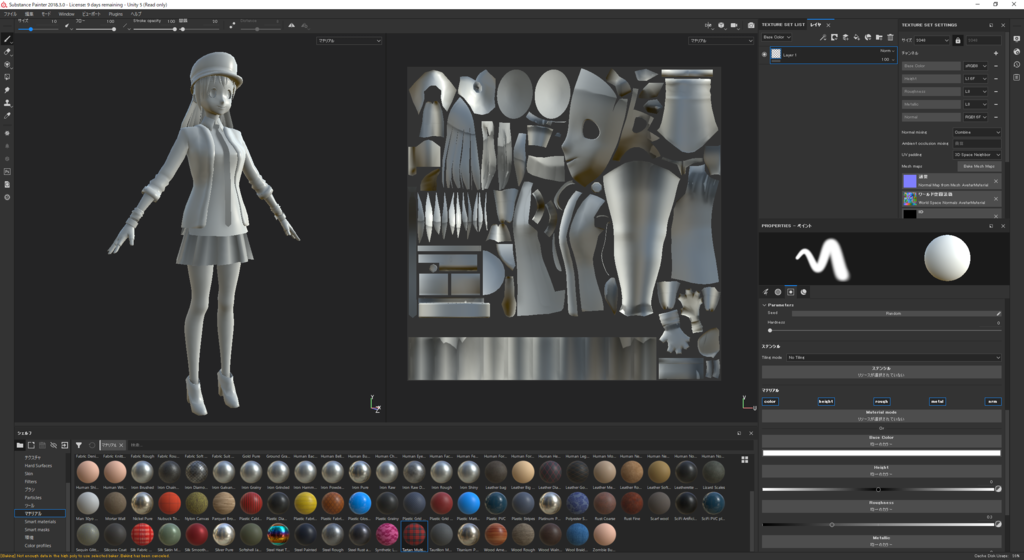Open Base Color sRGB8 format dropdown
Screen dimensions: 1024x560
pos(976,66)
